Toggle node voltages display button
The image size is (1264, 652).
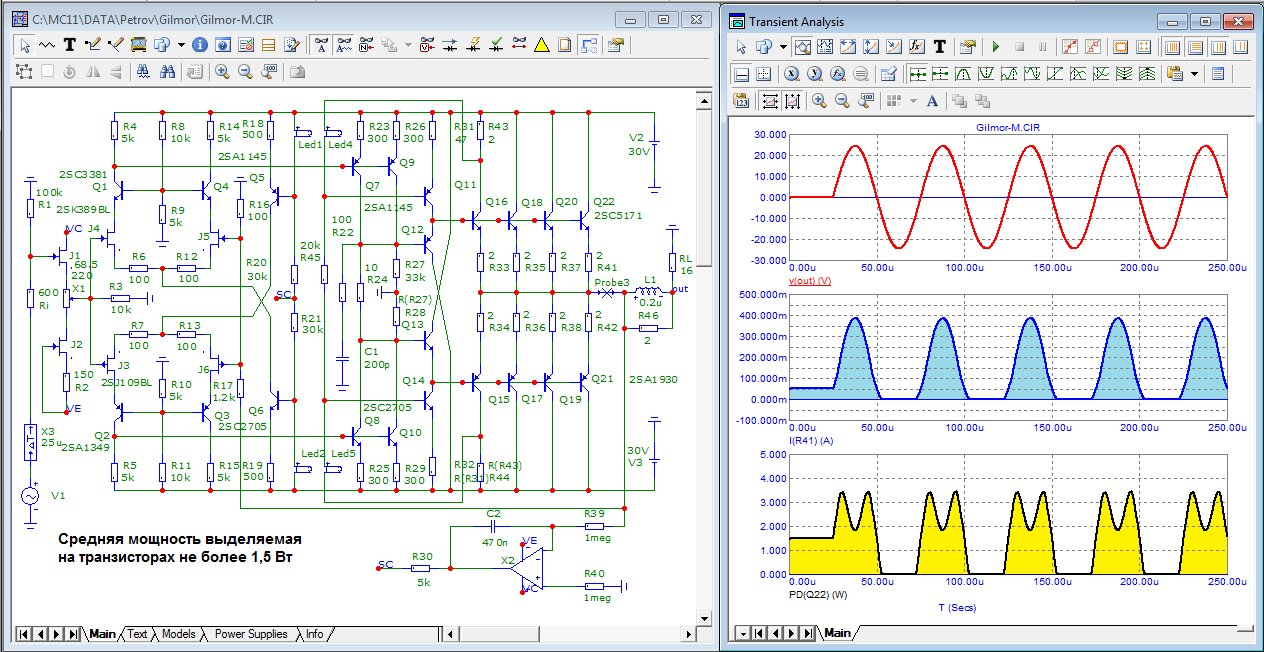(x=427, y=45)
